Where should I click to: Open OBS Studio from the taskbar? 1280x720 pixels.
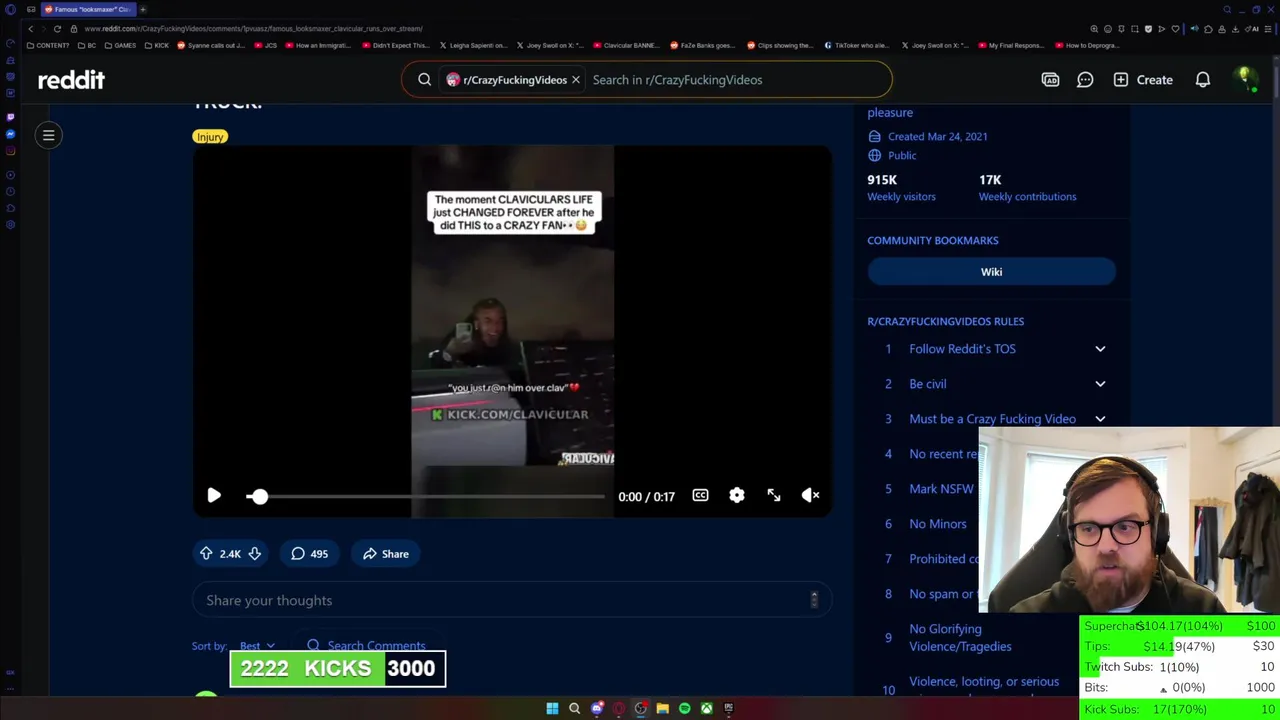point(641,708)
